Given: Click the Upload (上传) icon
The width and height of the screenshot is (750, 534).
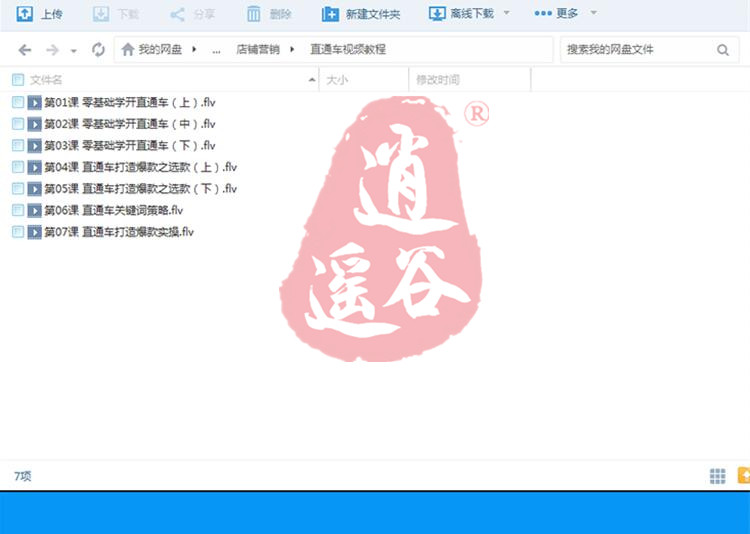Looking at the screenshot, I should click(x=24, y=13).
